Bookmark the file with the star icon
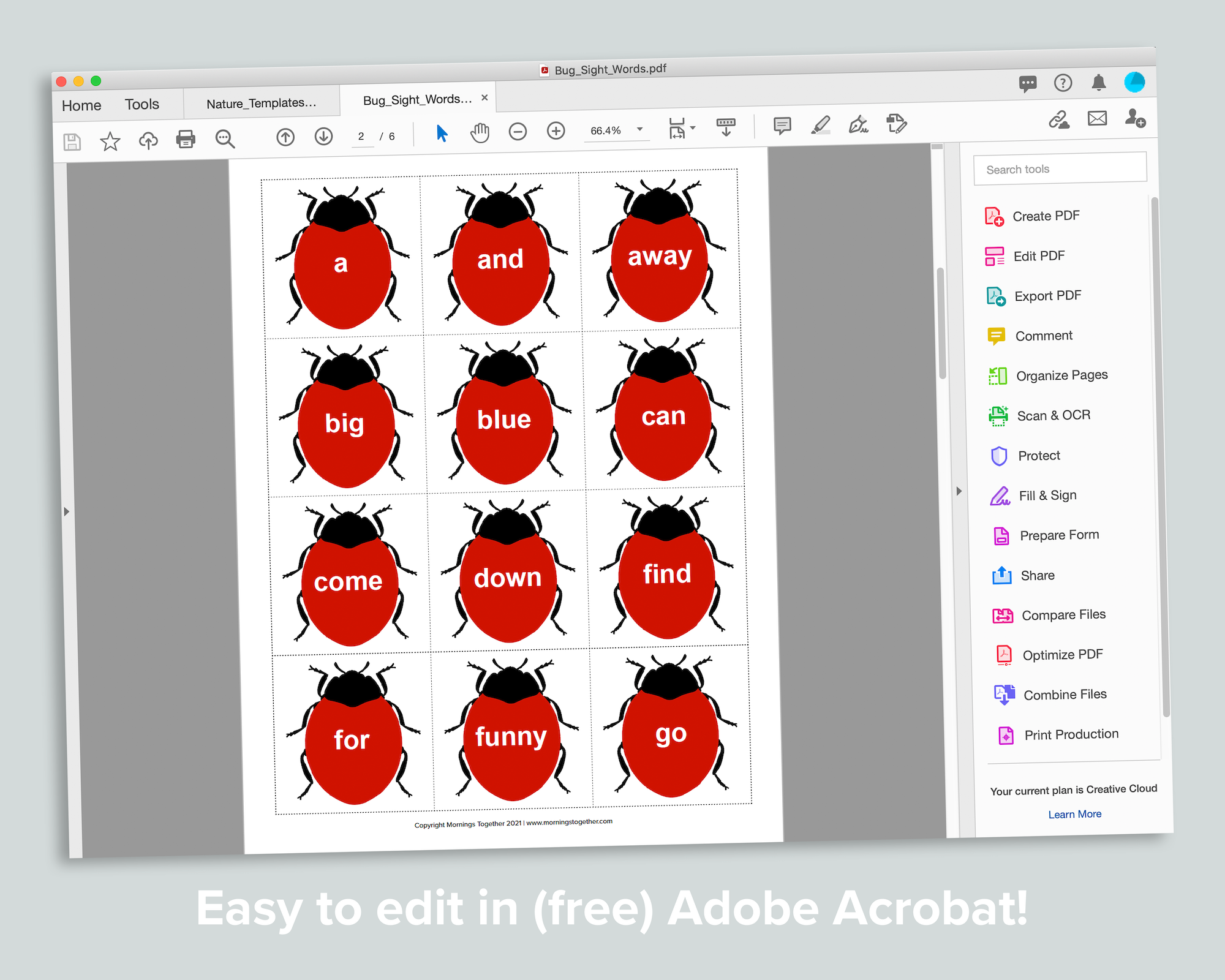 [x=110, y=141]
